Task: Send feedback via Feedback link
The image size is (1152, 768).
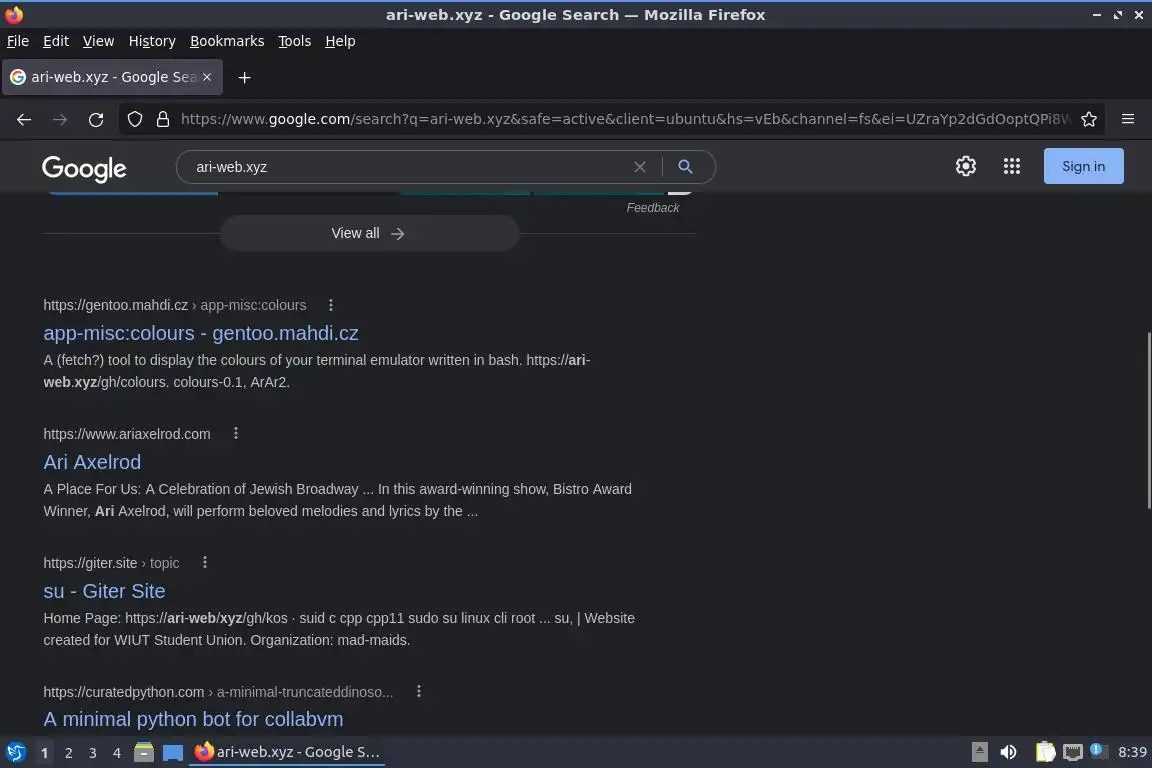Action: pos(652,208)
